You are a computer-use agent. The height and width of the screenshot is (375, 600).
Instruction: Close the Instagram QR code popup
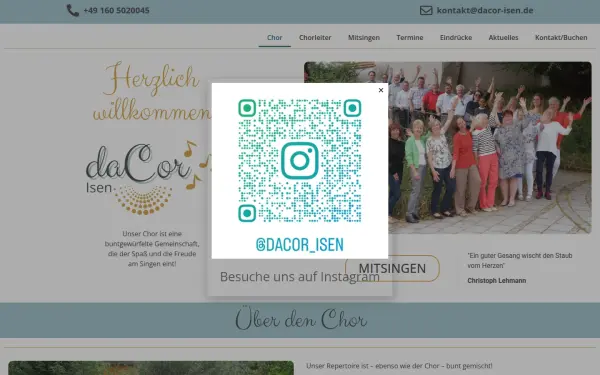381,90
